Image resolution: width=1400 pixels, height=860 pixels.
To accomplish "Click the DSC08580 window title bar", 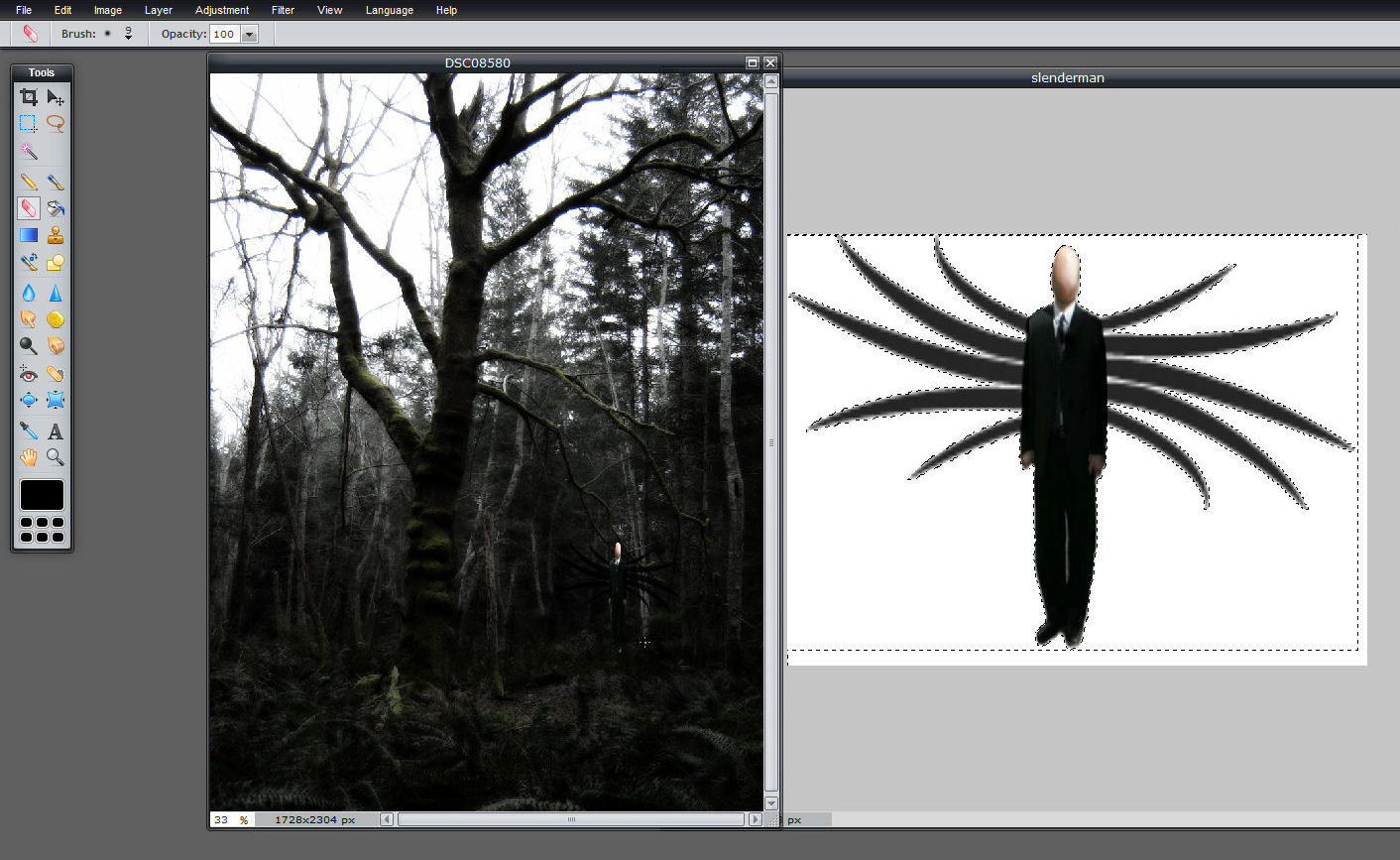I will pyautogui.click(x=477, y=62).
